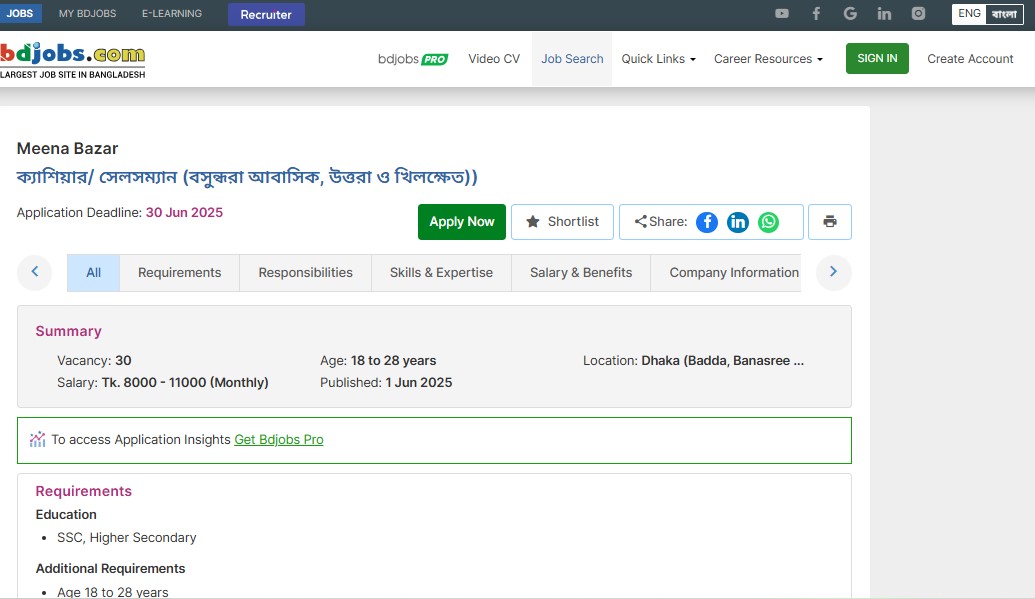The image size is (1035, 599).
Task: Click the Education subheading
Action: [x=66, y=514]
